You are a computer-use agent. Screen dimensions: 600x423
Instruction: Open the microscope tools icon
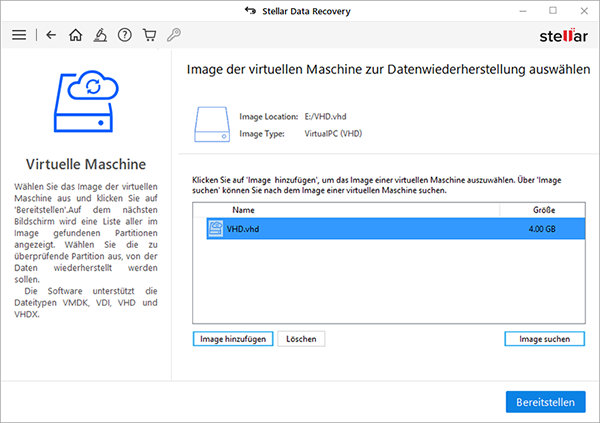coord(100,35)
